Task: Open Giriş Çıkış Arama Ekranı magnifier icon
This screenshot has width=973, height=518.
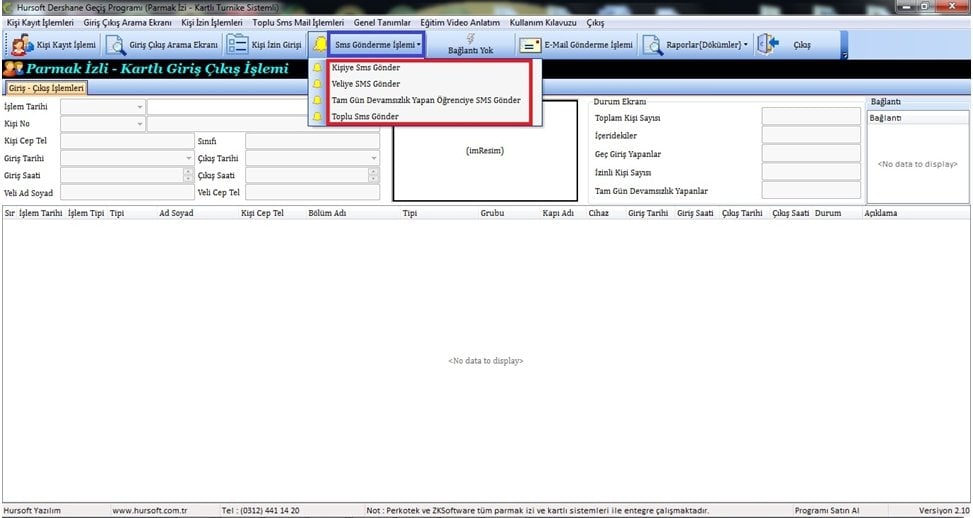Action: click(x=116, y=45)
